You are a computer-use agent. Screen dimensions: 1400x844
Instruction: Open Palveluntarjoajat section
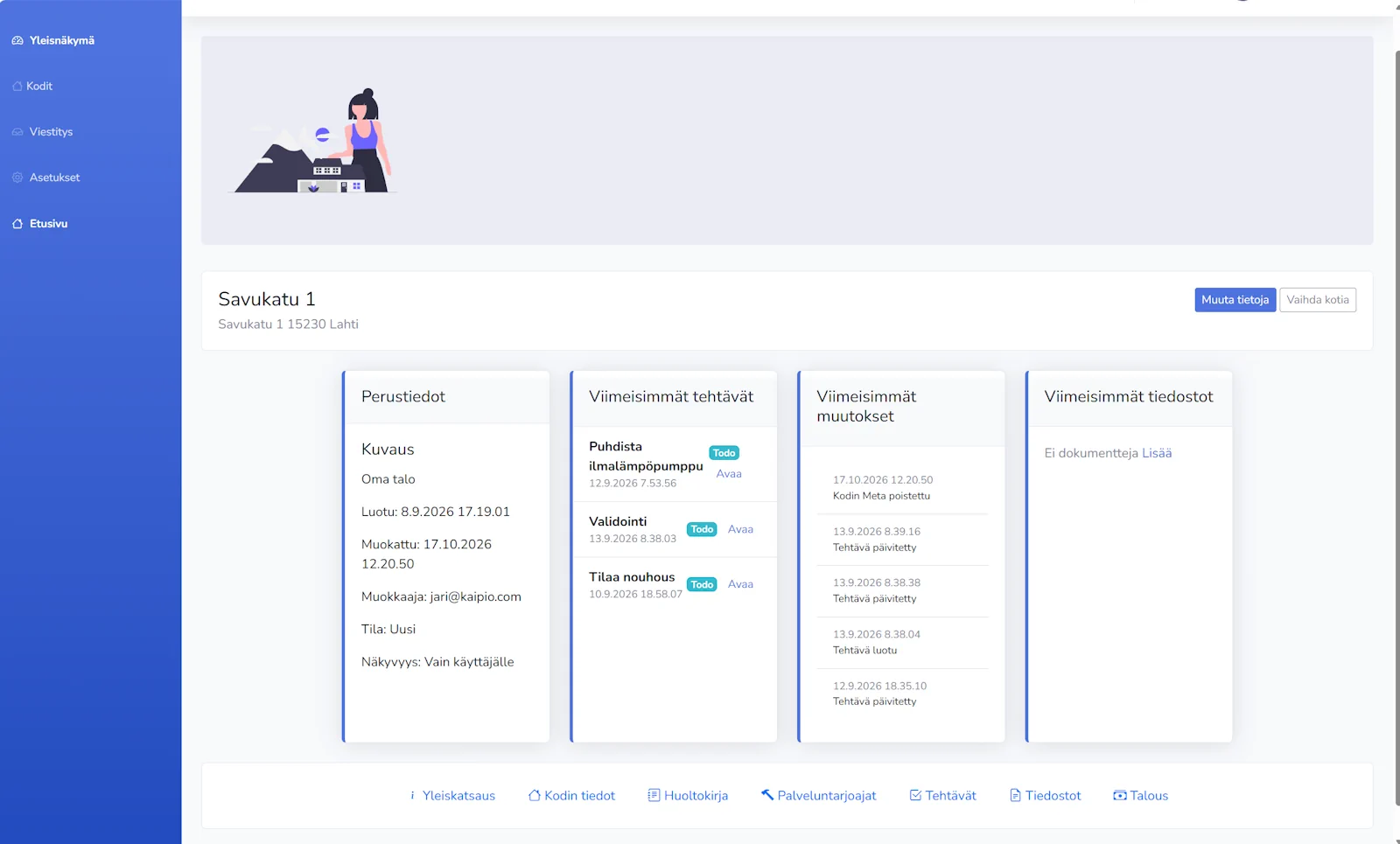pos(818,796)
